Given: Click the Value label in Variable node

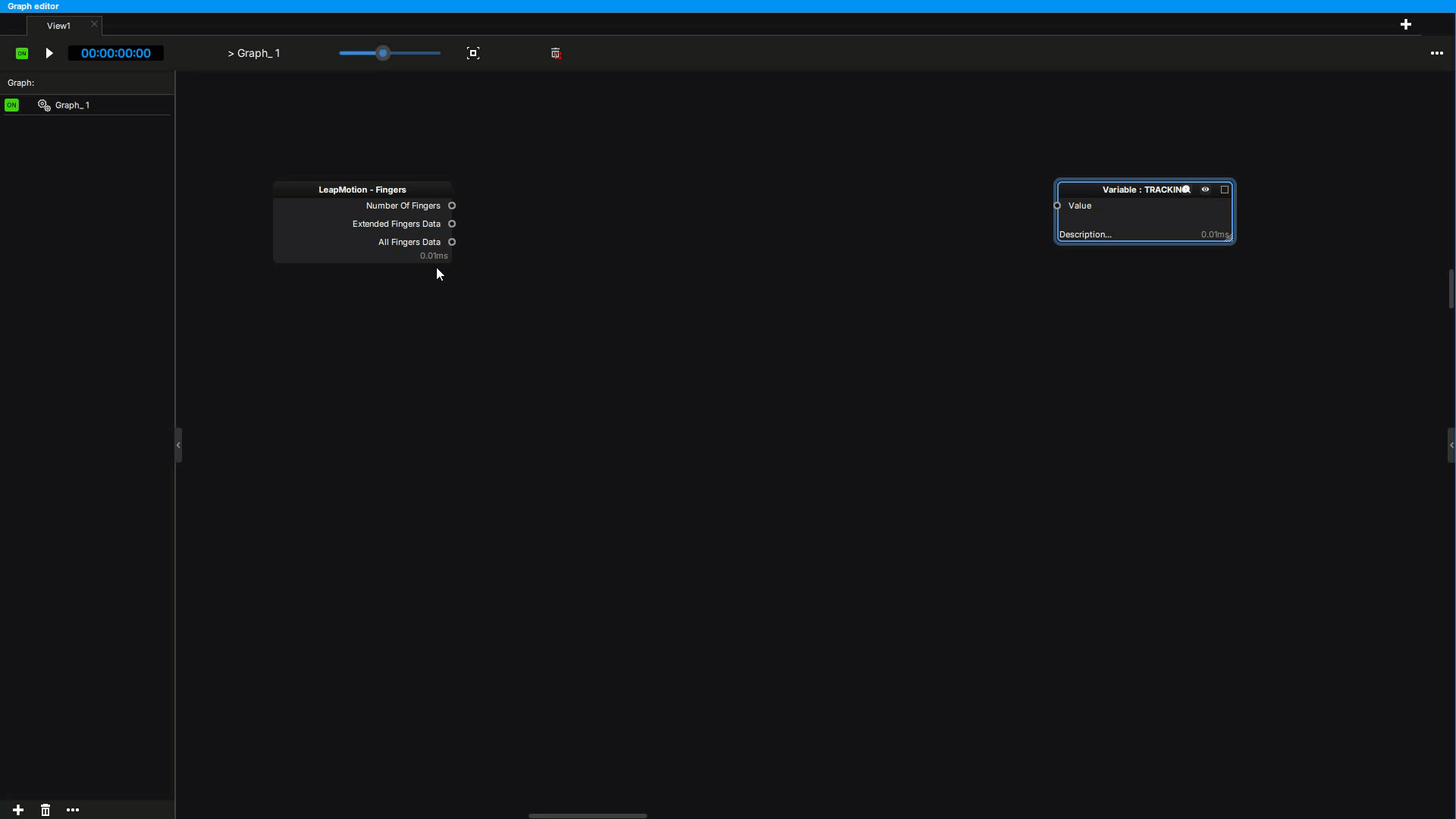Looking at the screenshot, I should pyautogui.click(x=1080, y=206).
